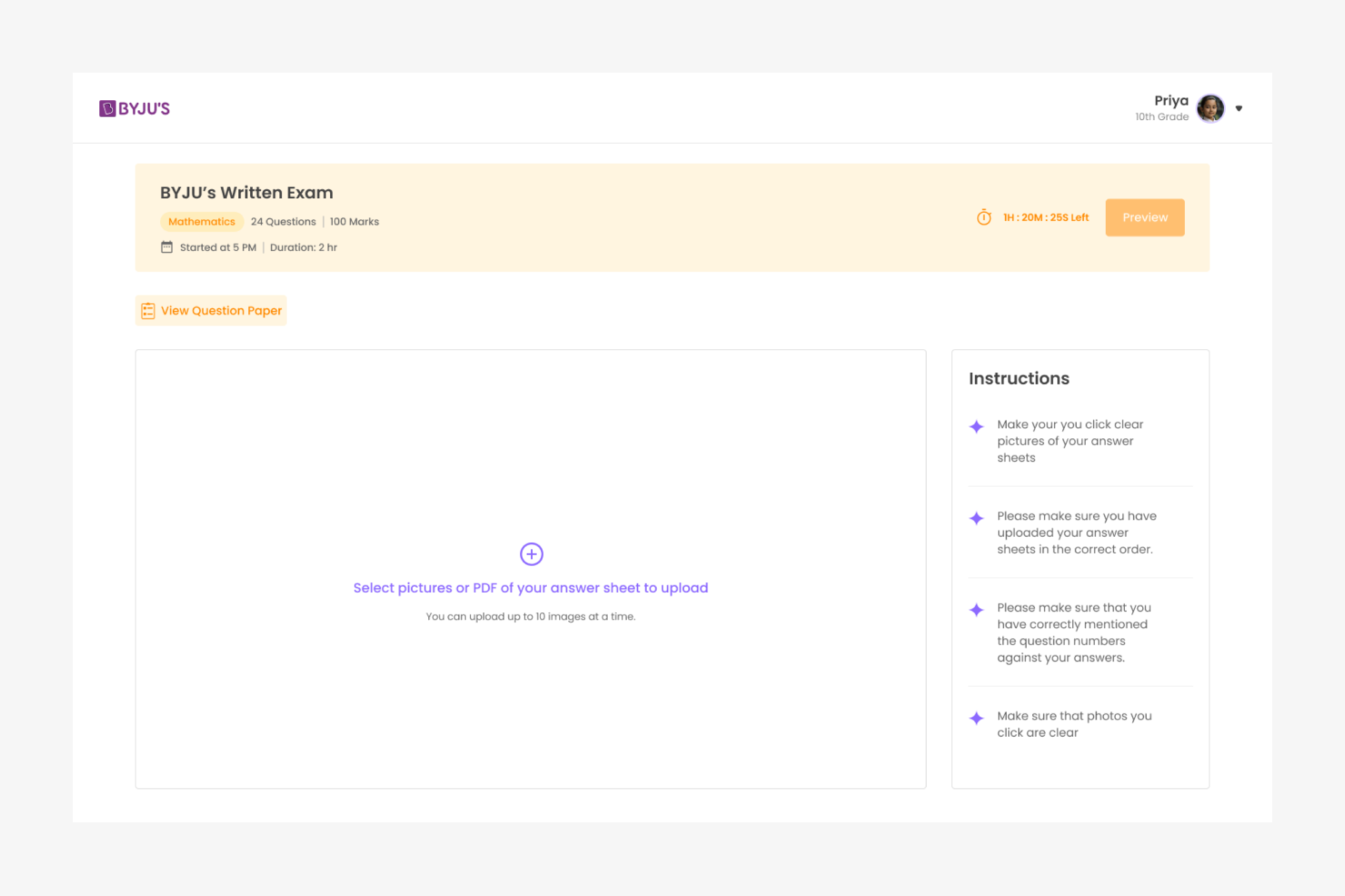Click star icon beside 'photos you click are clear'
The height and width of the screenshot is (896, 1345).
click(x=977, y=718)
